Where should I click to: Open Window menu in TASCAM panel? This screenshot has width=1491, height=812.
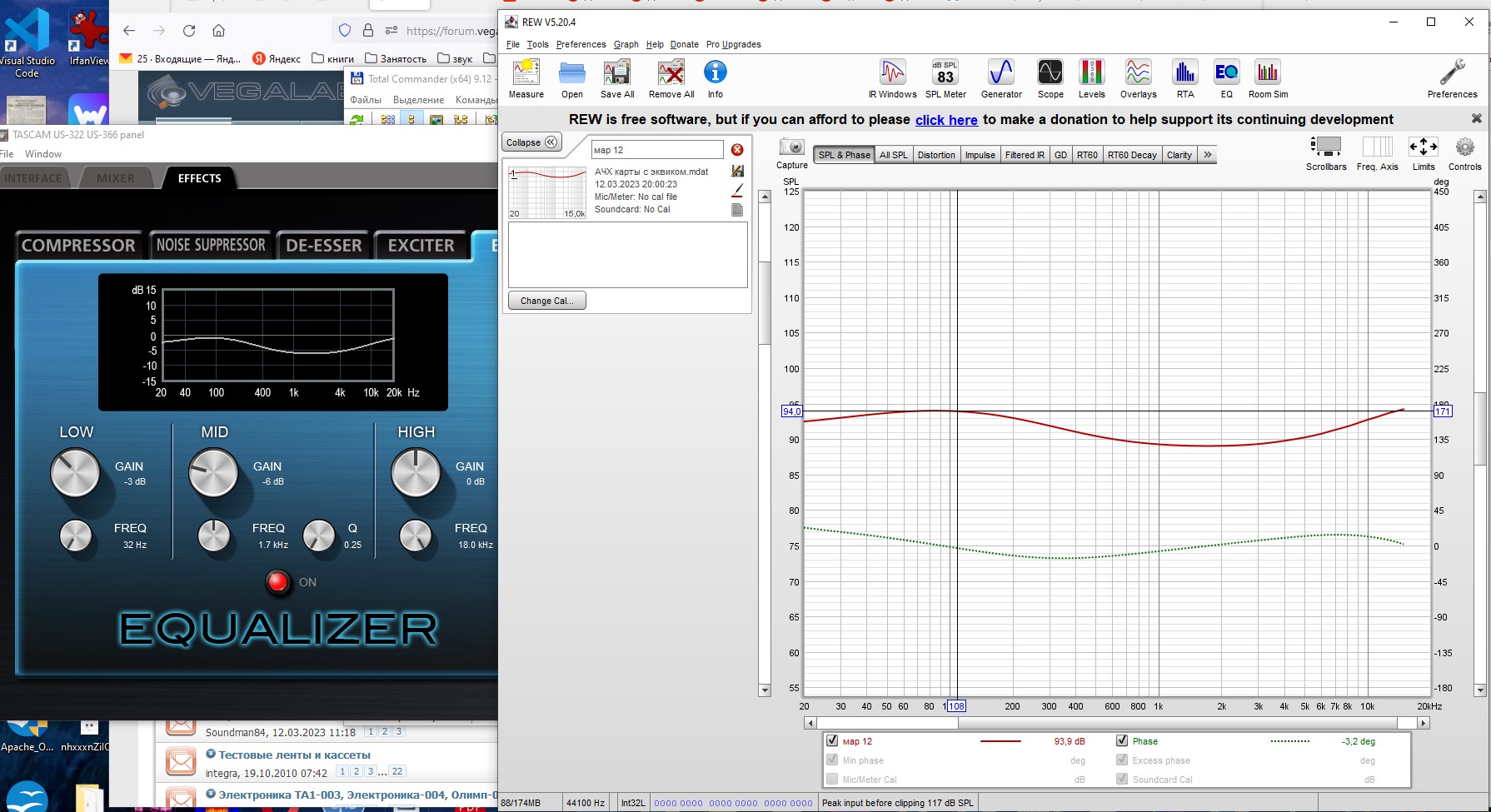click(43, 154)
